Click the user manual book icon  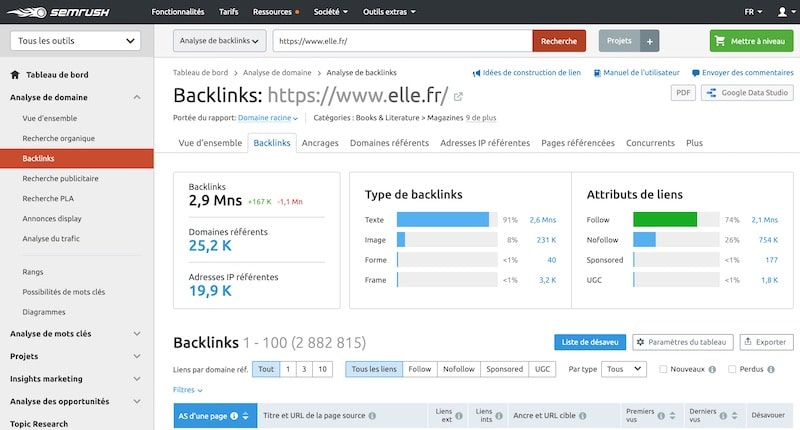(x=597, y=73)
